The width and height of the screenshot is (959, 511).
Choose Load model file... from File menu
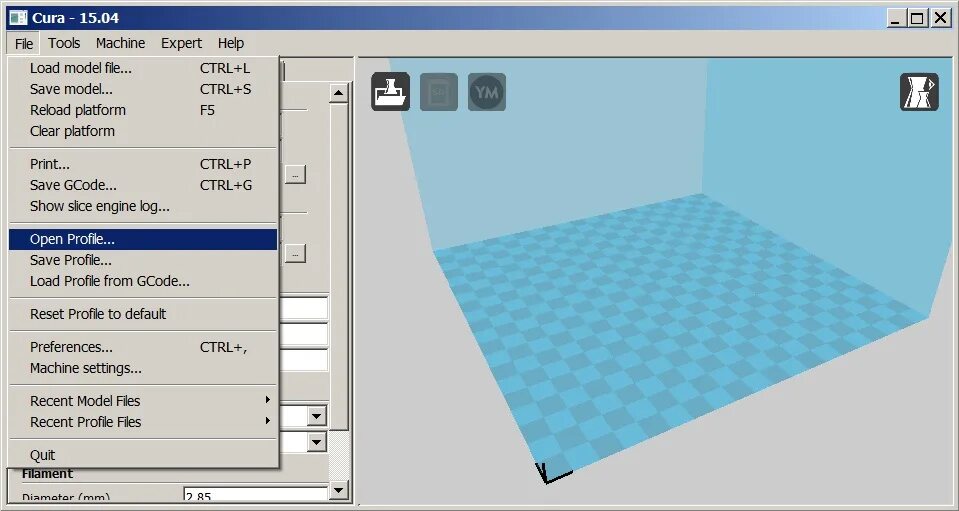coord(143,68)
